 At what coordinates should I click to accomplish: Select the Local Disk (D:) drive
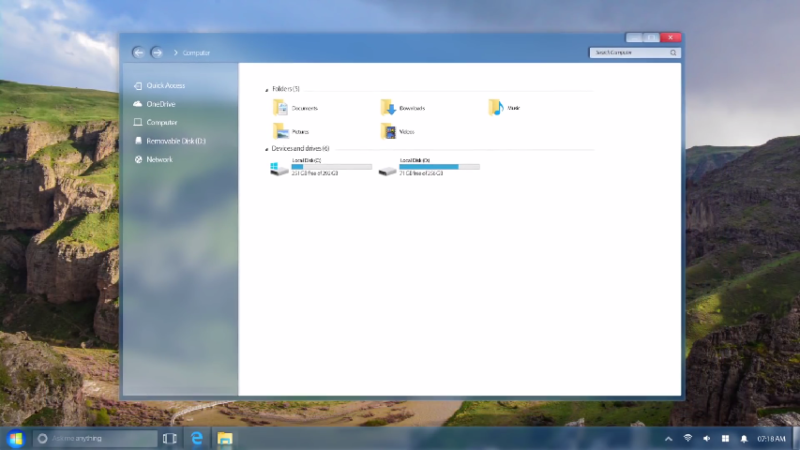[x=428, y=166]
